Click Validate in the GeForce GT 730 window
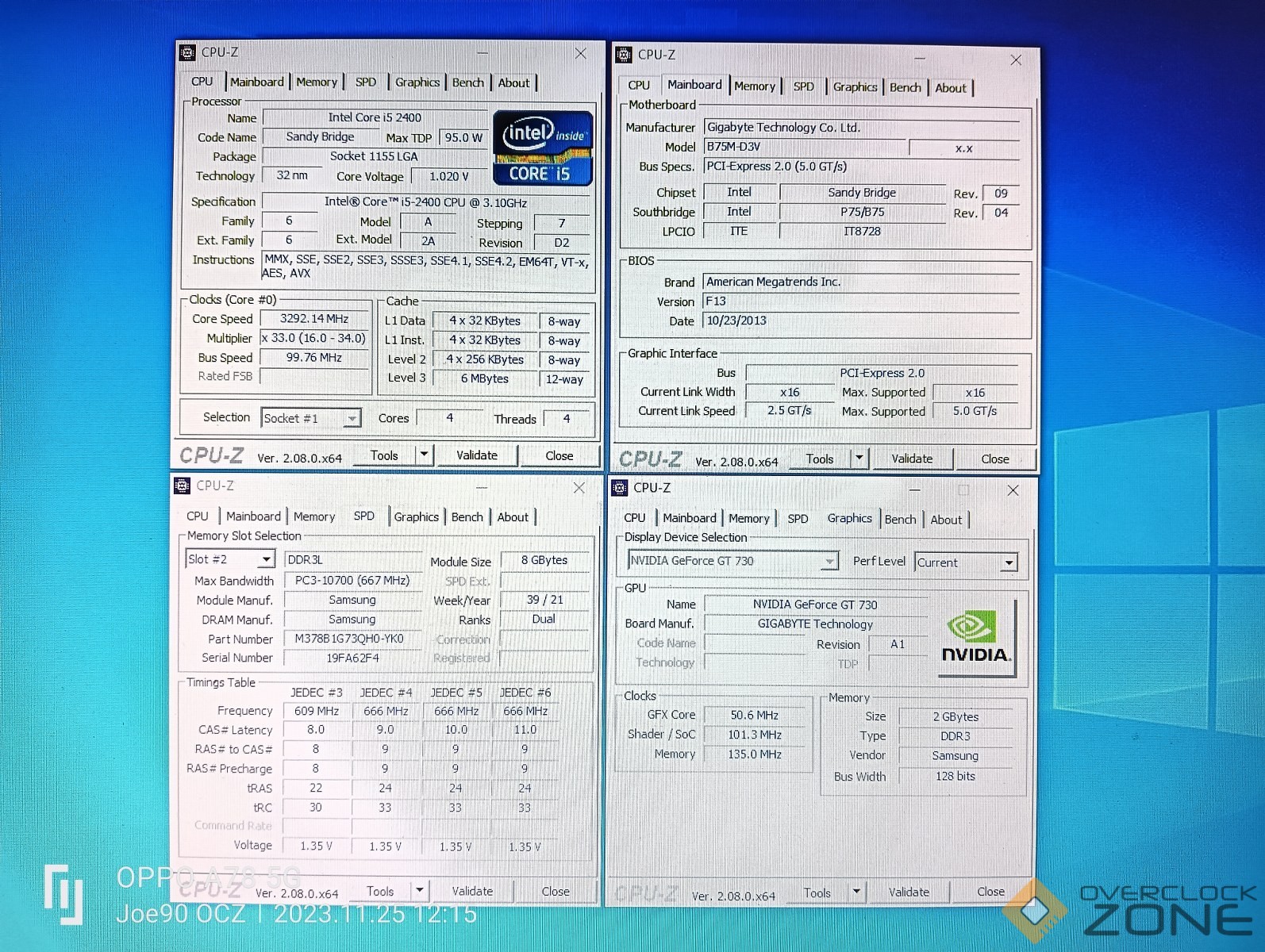 pos(909,892)
